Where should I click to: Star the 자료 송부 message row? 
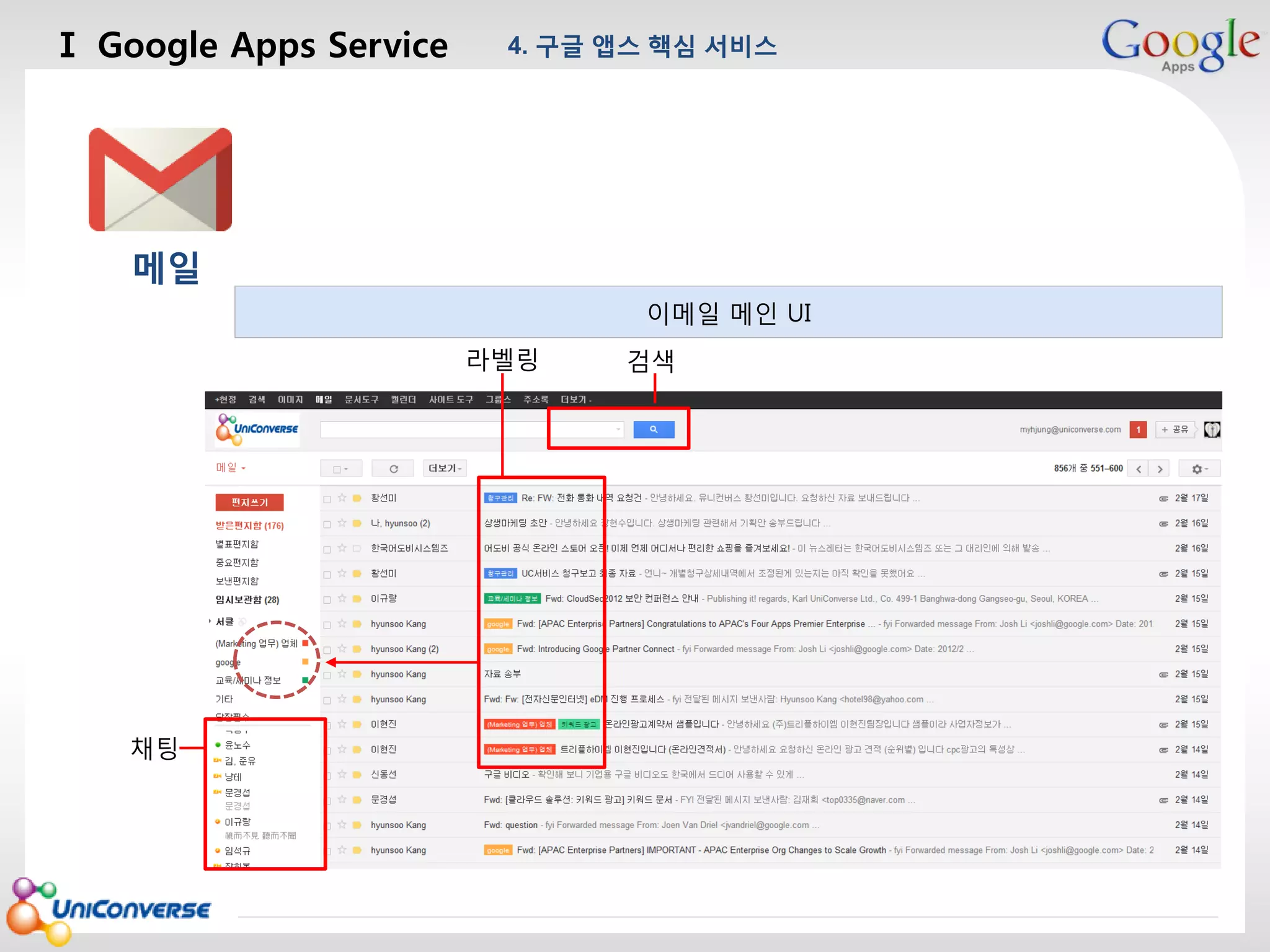342,674
